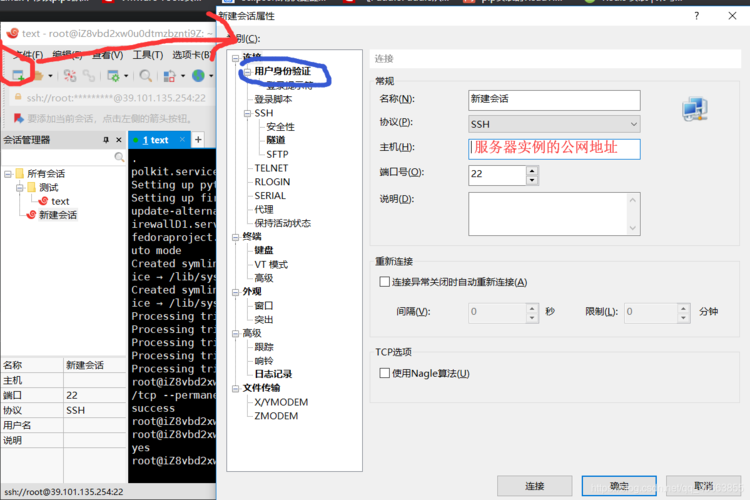Viewport: 750px width, 500px height.
Task: Enable the 使用Nagle算法 checkbox
Action: [385, 373]
